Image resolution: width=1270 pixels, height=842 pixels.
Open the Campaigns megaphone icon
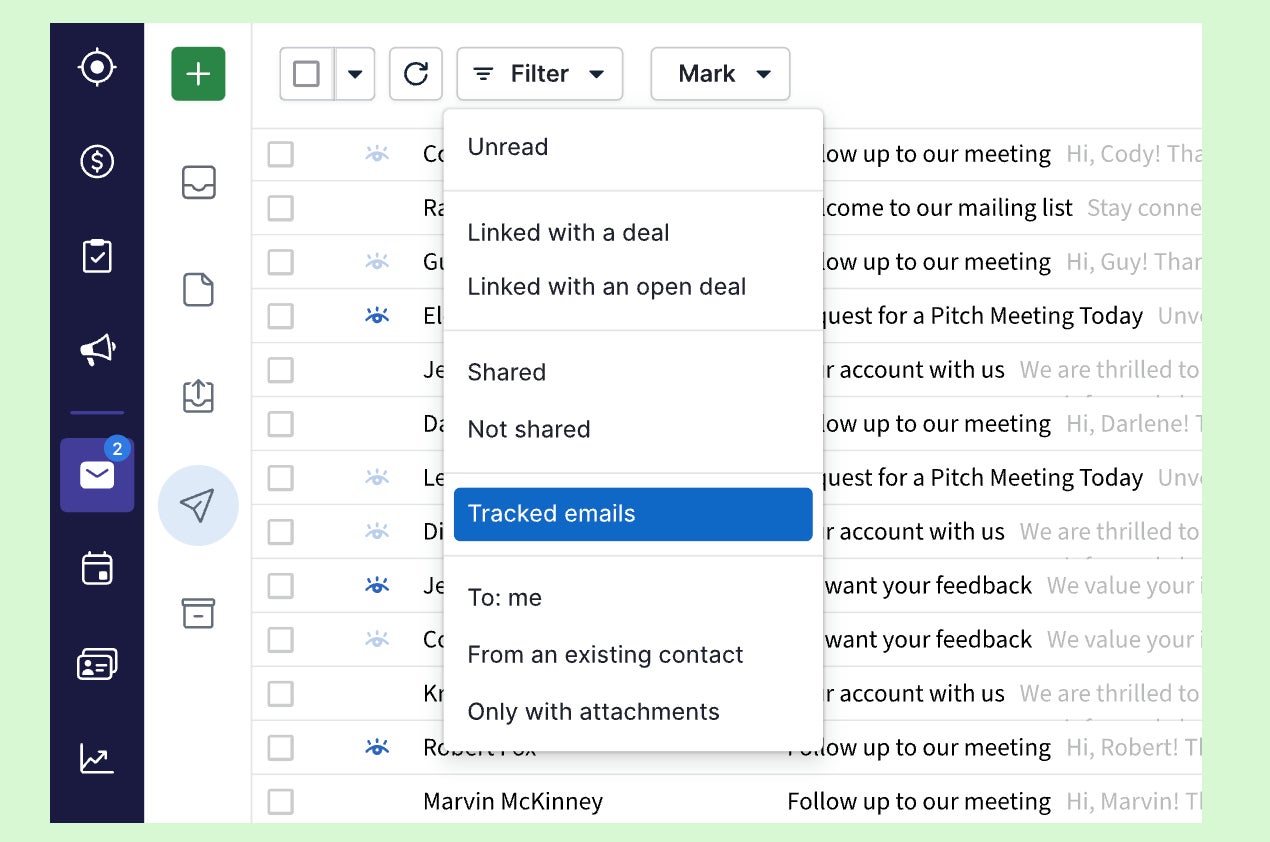[x=97, y=349]
